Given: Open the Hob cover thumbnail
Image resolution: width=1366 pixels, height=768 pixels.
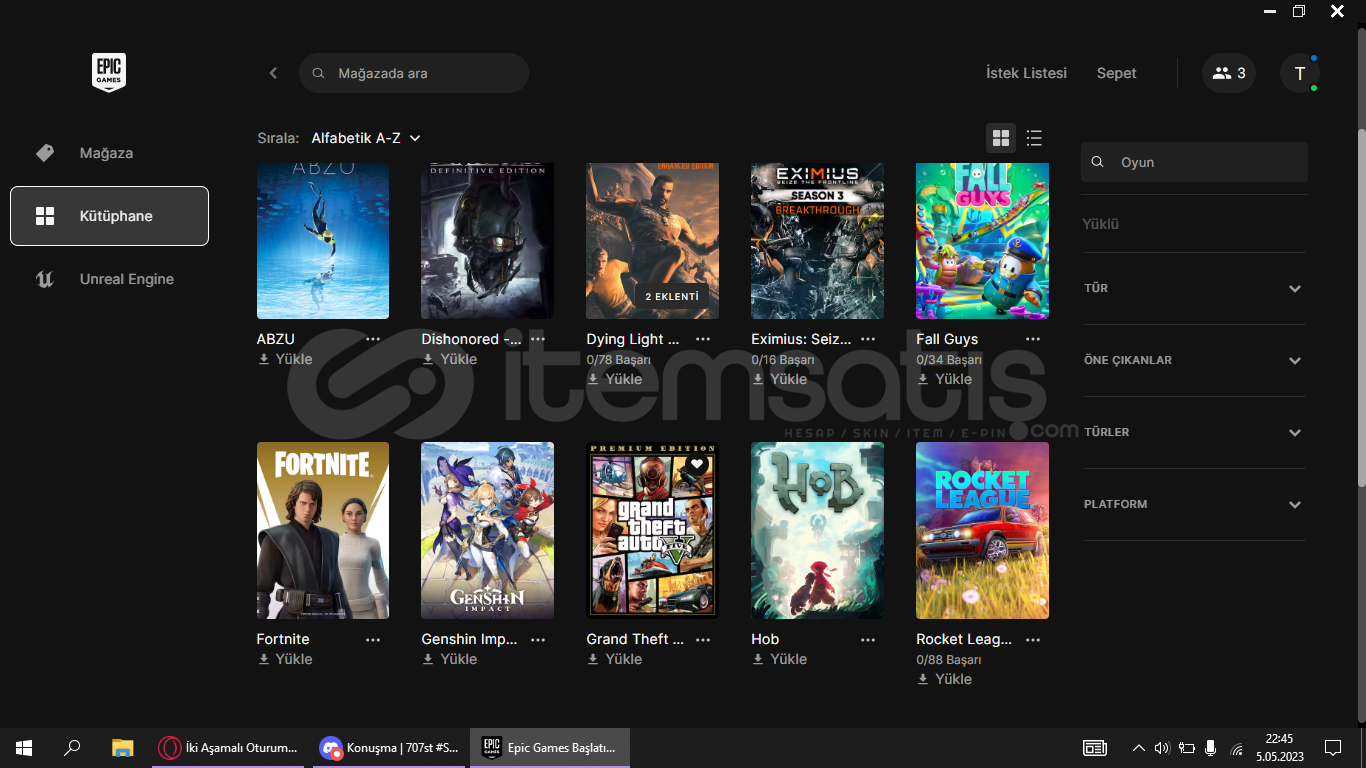Looking at the screenshot, I should click(817, 531).
